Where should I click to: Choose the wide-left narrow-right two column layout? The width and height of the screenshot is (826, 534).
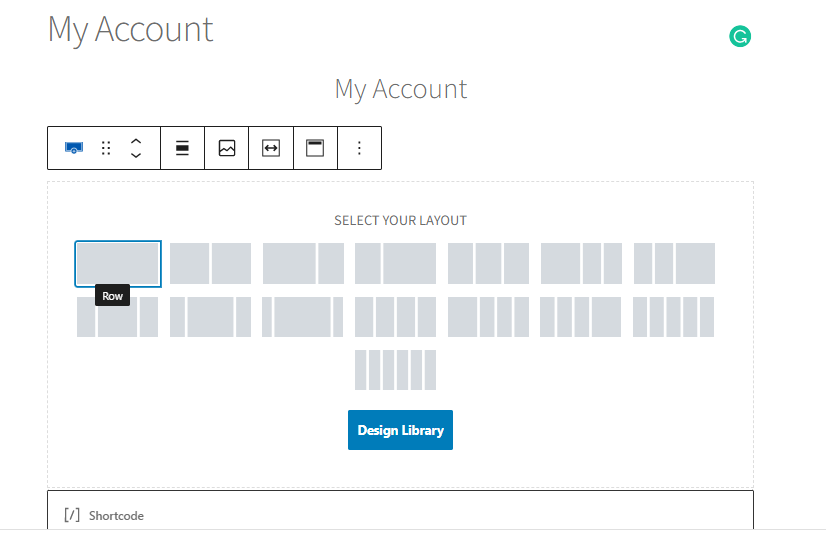[303, 263]
